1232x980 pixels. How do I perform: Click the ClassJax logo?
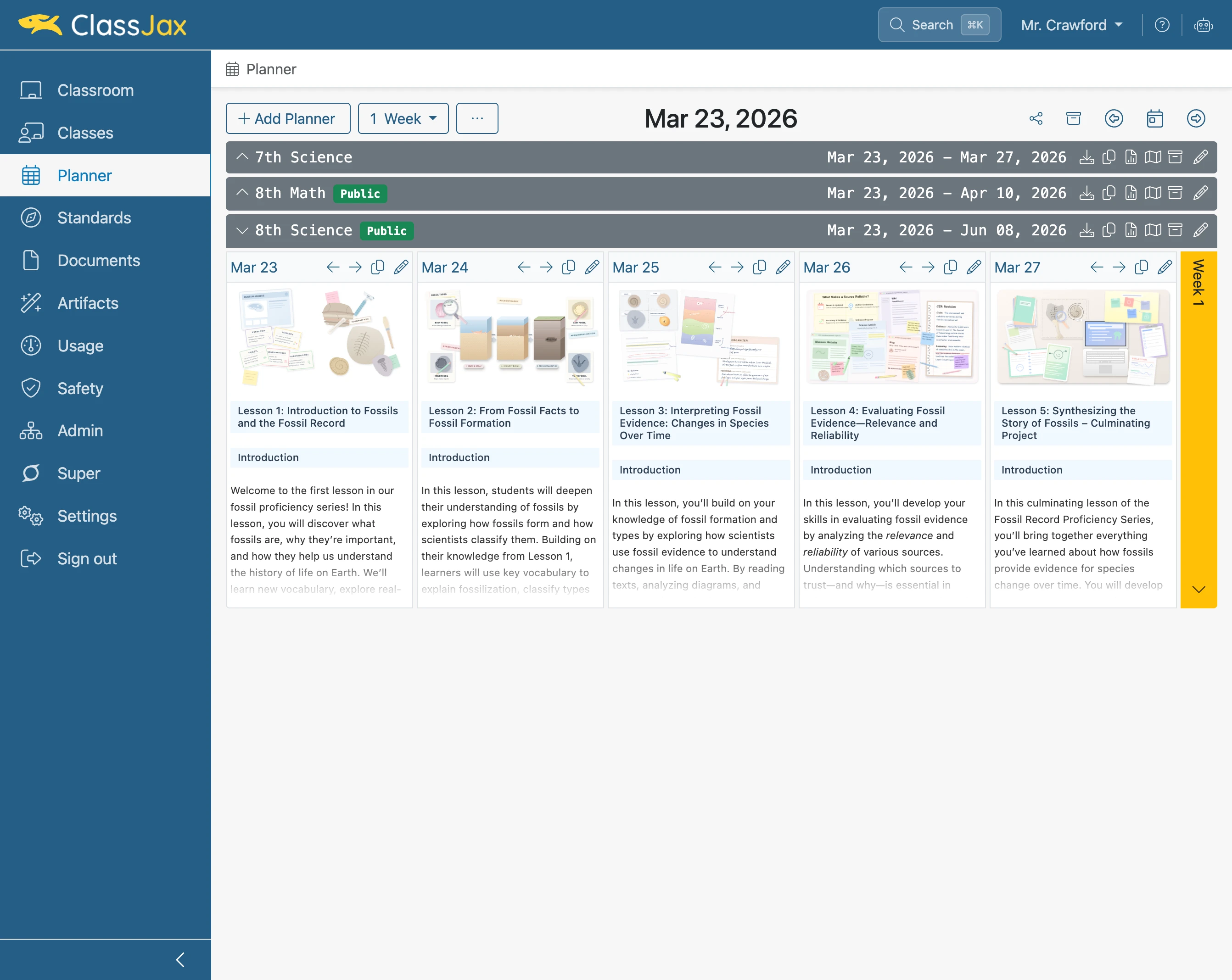[102, 25]
